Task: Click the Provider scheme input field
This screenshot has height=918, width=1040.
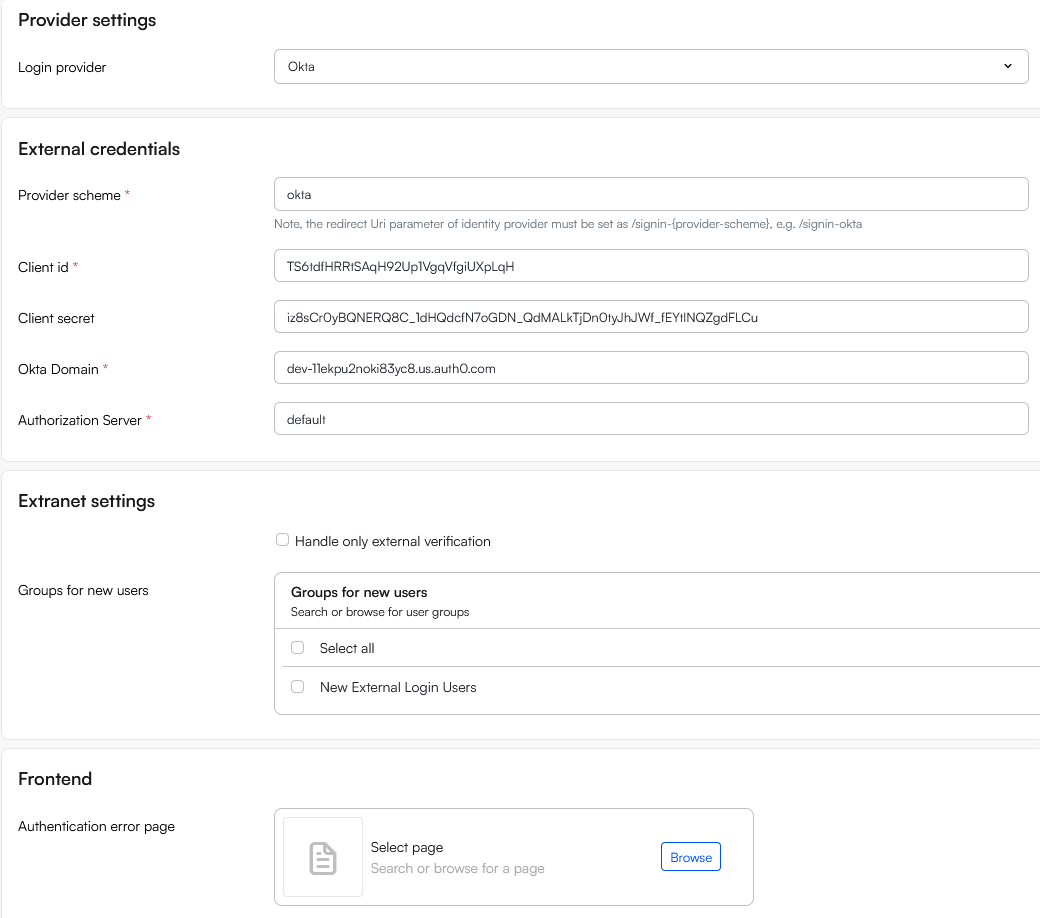Action: click(650, 194)
